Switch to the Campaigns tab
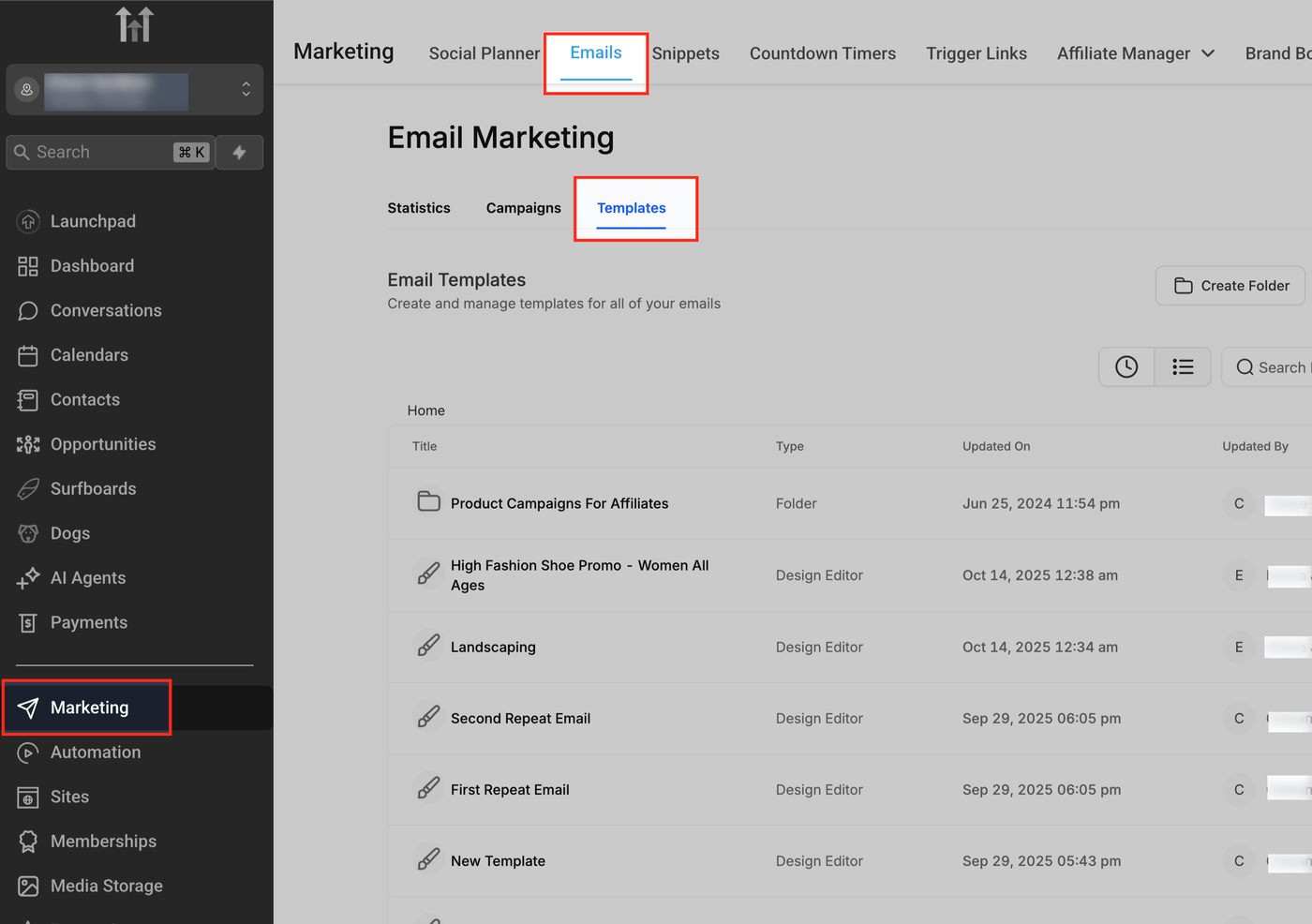 click(x=523, y=208)
